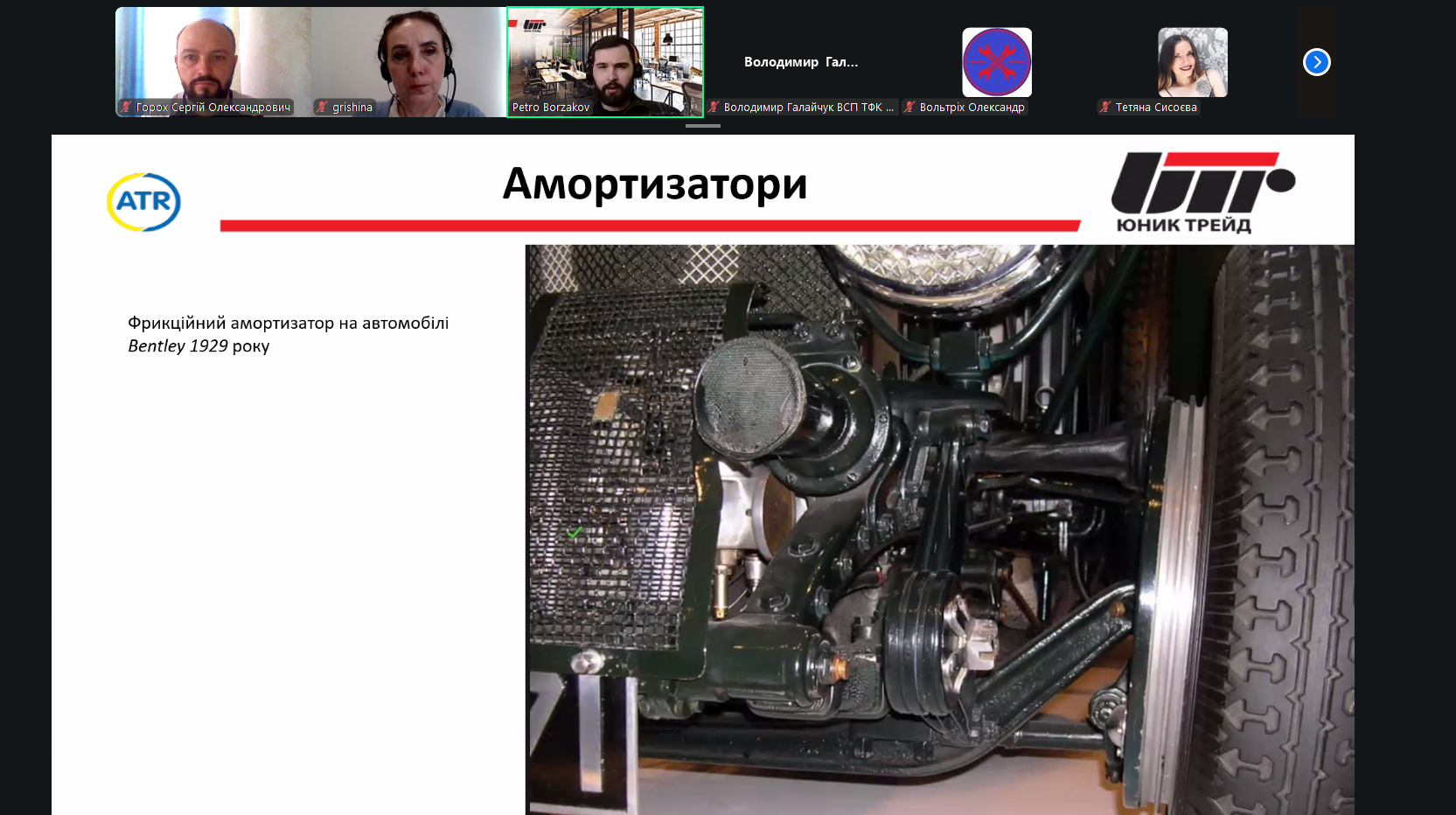
Task: Click the Petro Borzakov name label
Action: point(551,108)
